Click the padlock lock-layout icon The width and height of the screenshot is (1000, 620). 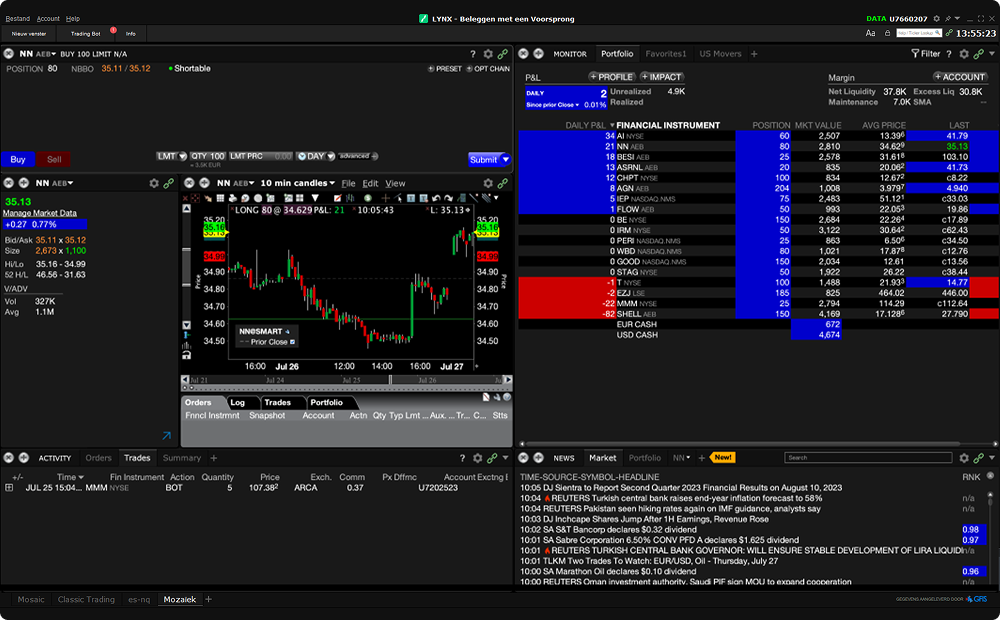[887, 33]
